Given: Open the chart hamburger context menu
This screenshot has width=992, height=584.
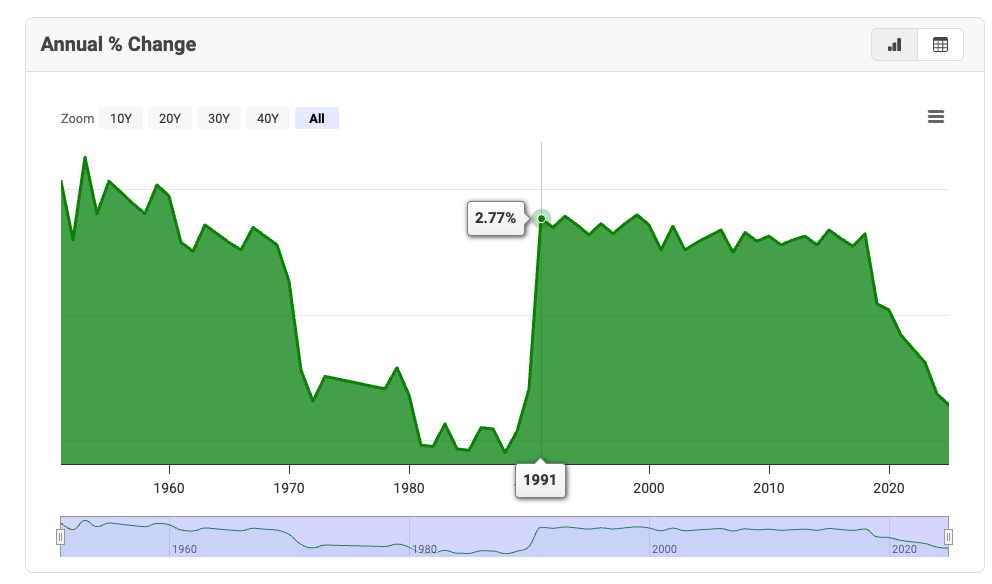Looking at the screenshot, I should (936, 117).
